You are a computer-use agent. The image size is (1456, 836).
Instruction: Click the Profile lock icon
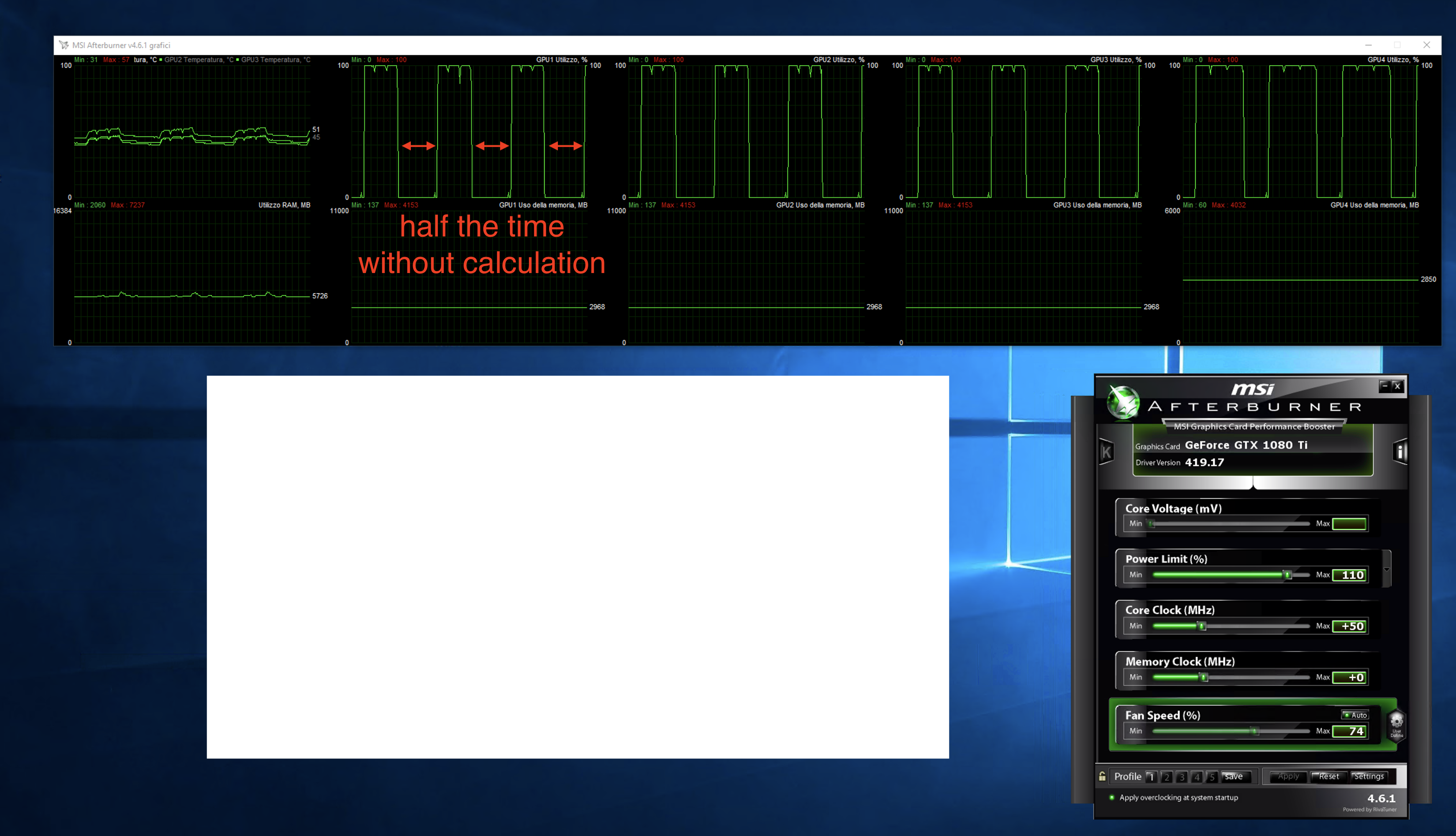[x=1102, y=776]
